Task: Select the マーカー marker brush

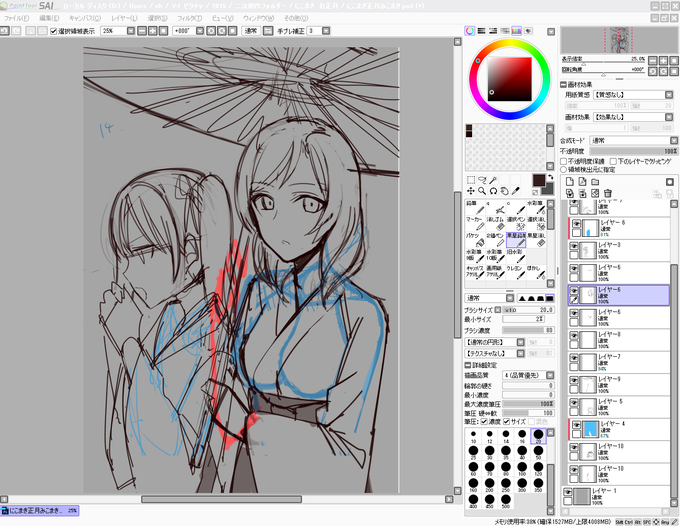Action: click(x=475, y=224)
